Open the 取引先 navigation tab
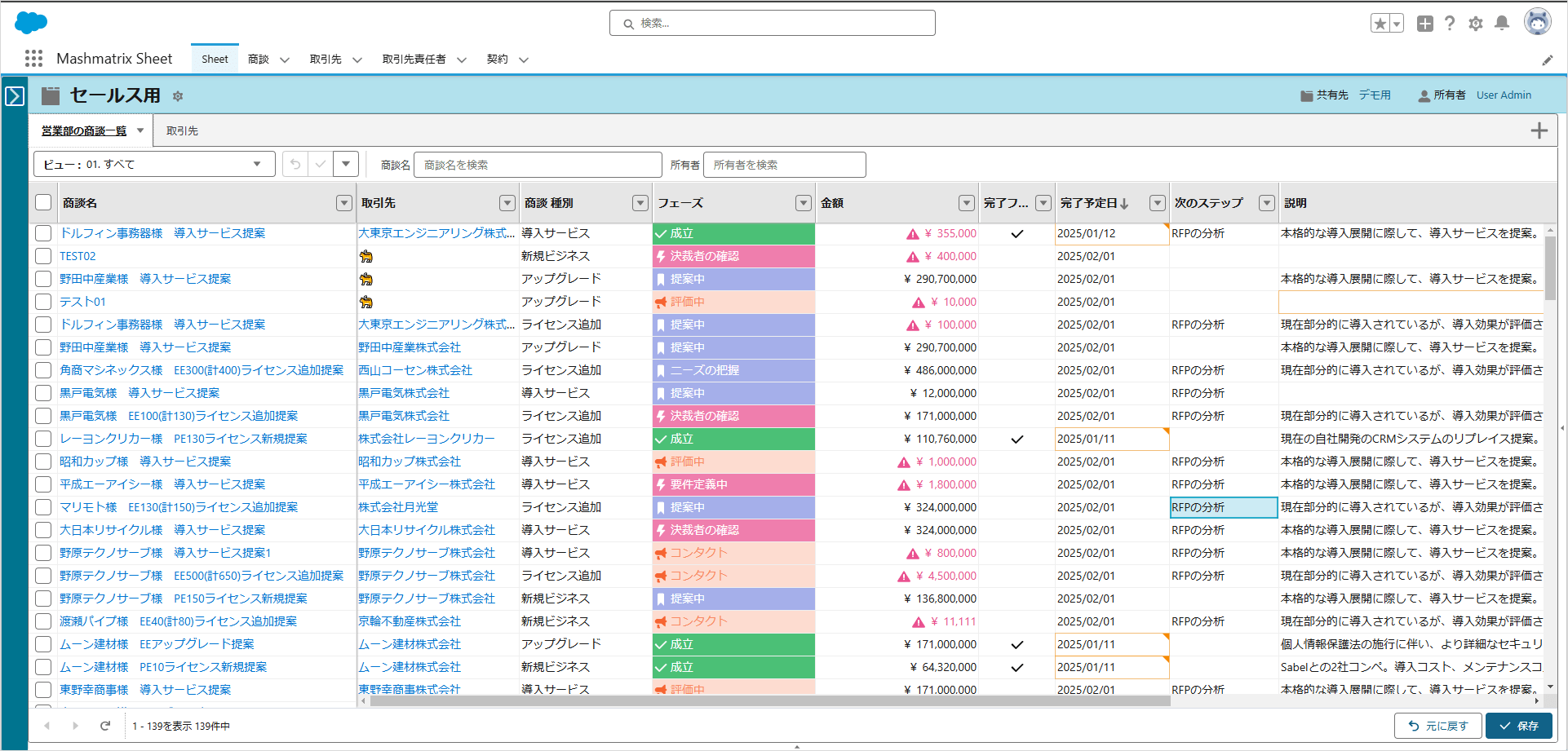Screen dimensions: 1568x751 326,59
